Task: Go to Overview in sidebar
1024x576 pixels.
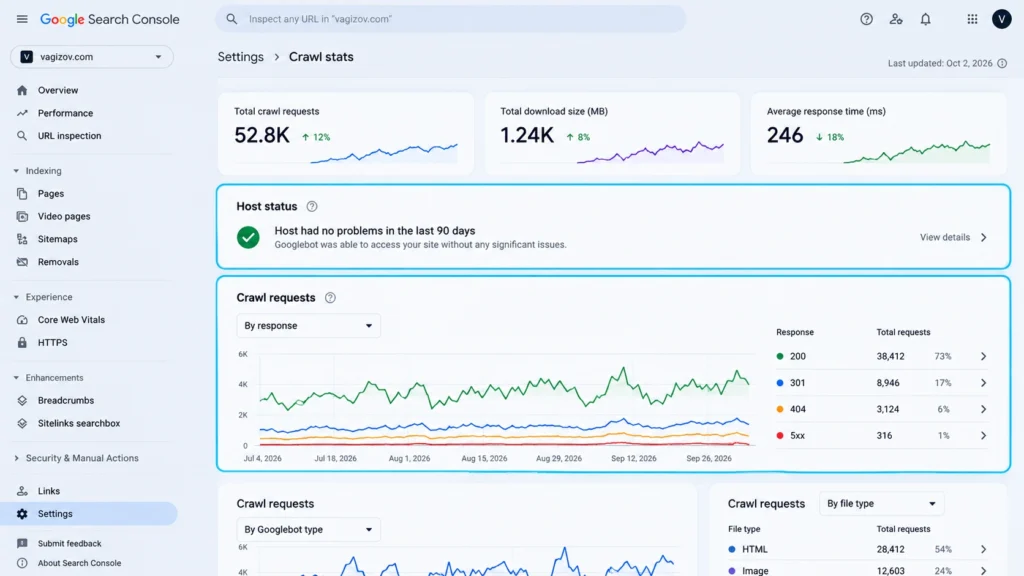Action: pos(57,90)
